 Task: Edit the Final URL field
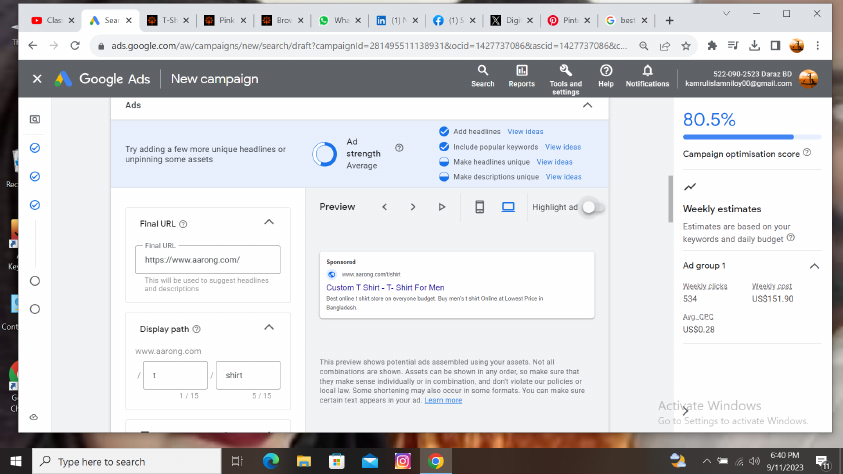(x=208, y=260)
